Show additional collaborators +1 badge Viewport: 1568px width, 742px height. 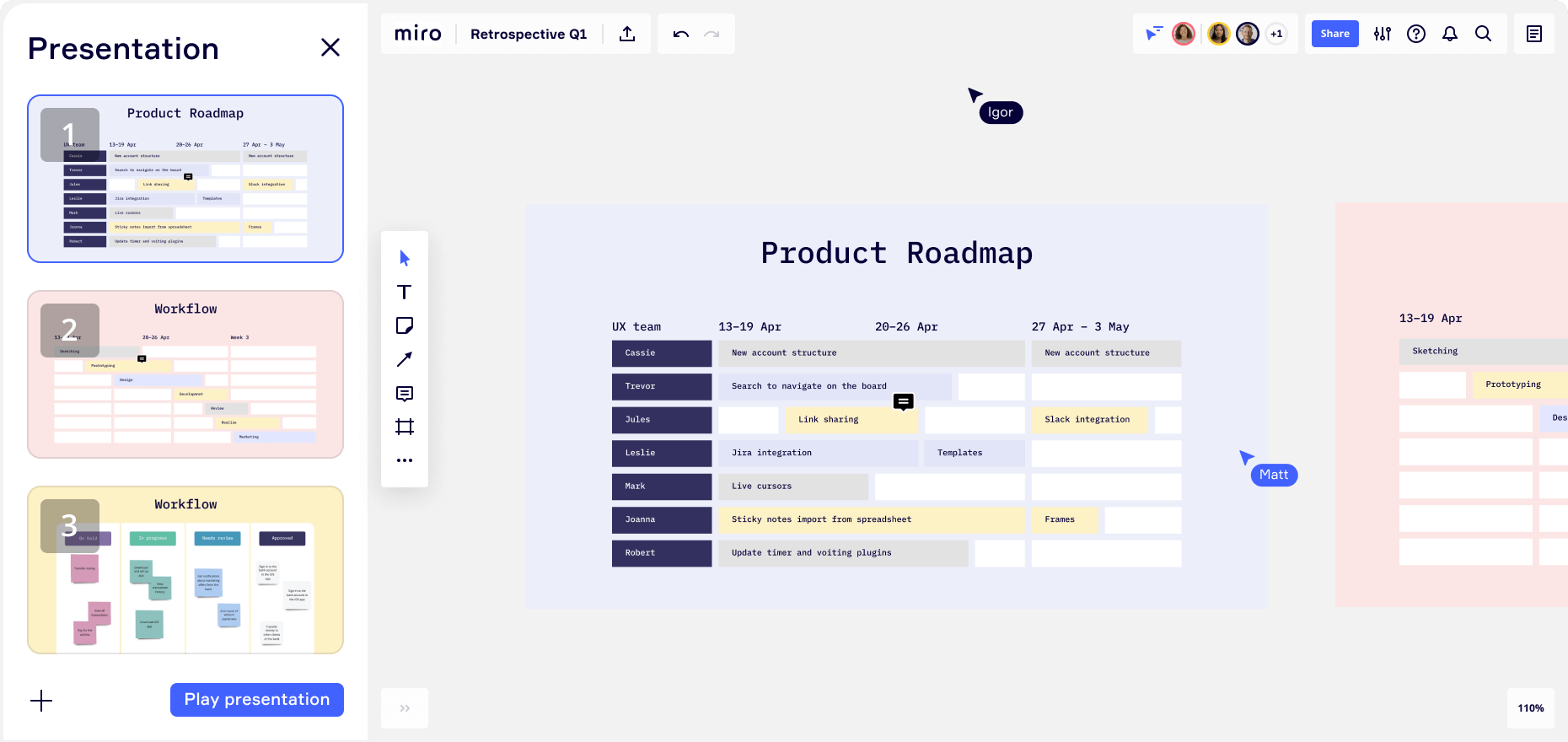(x=1276, y=34)
